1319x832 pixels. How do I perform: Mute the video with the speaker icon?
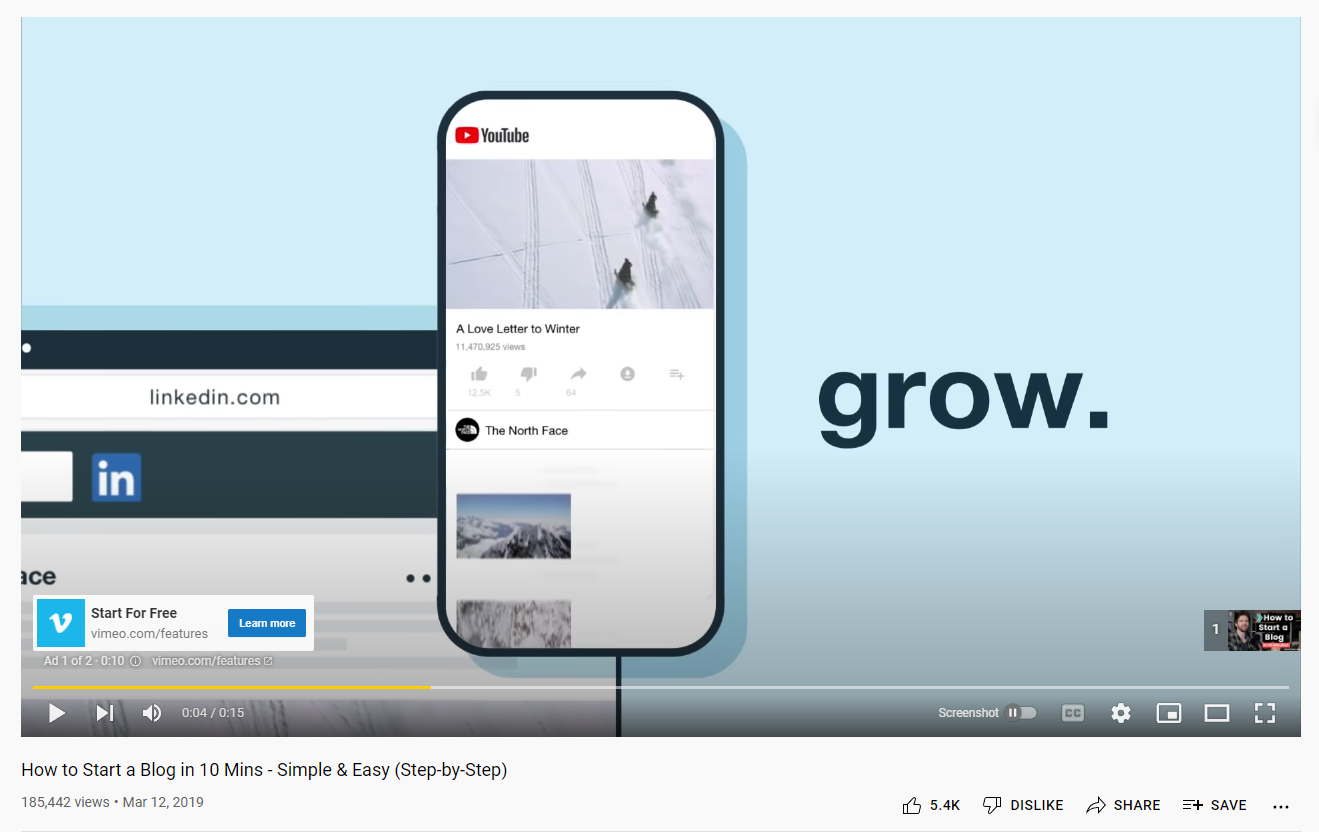tap(152, 713)
